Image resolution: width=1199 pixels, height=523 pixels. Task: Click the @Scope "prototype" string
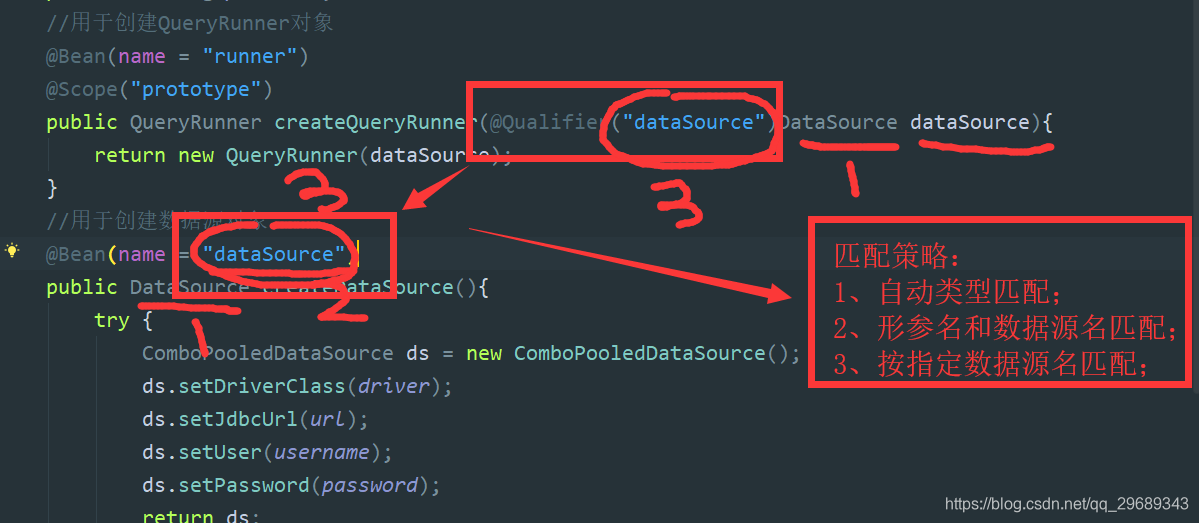pos(202,90)
